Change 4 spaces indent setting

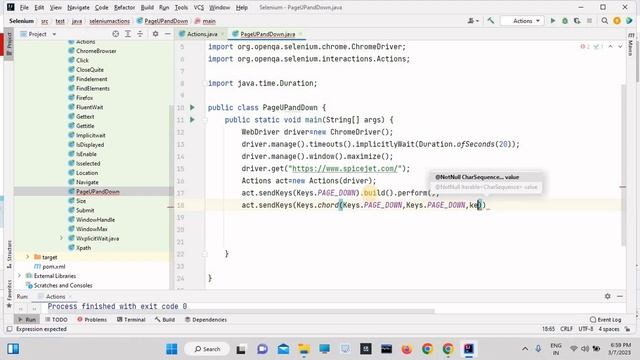point(608,329)
